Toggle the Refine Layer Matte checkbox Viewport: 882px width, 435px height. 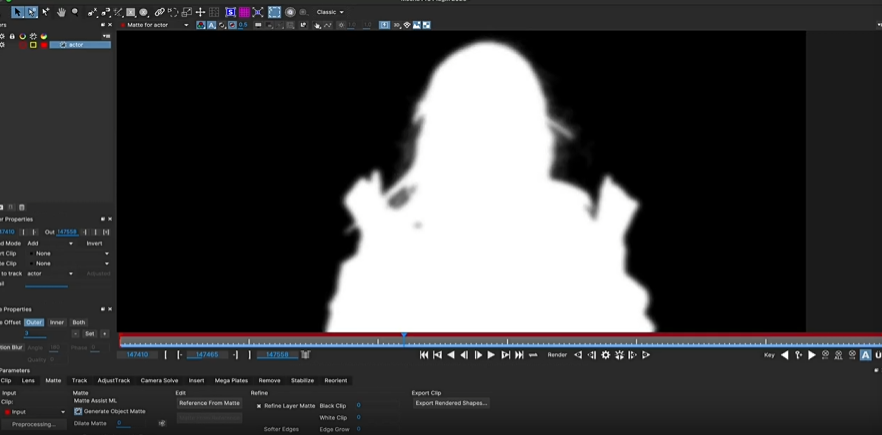(x=259, y=406)
